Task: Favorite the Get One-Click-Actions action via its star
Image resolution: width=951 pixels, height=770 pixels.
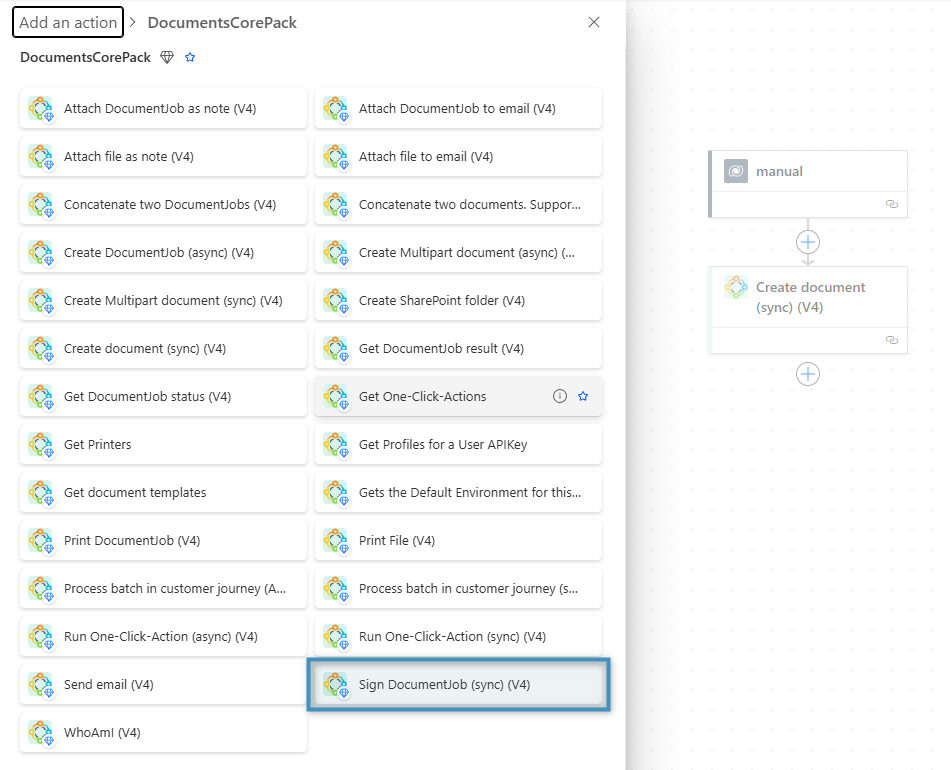Action: coord(583,396)
